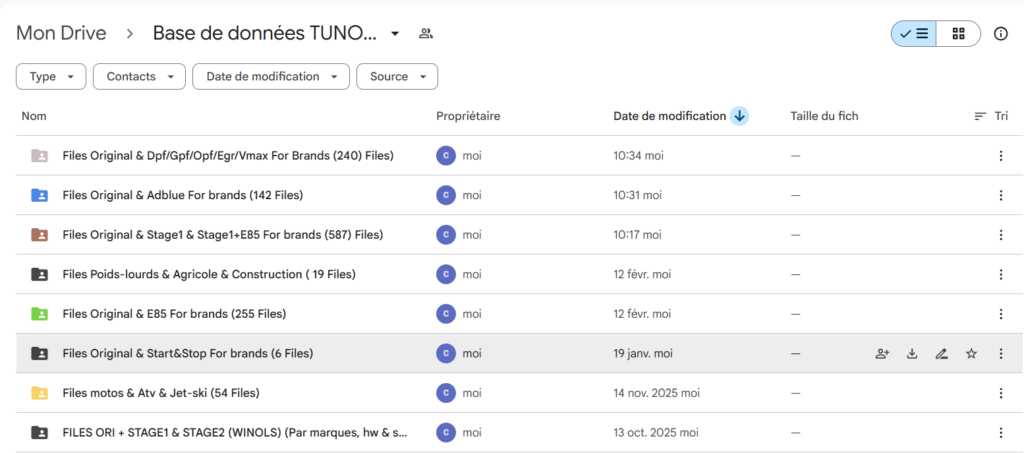Click the Taille du fich column header
Screen dimensions: 1024x453
[x=824, y=116]
